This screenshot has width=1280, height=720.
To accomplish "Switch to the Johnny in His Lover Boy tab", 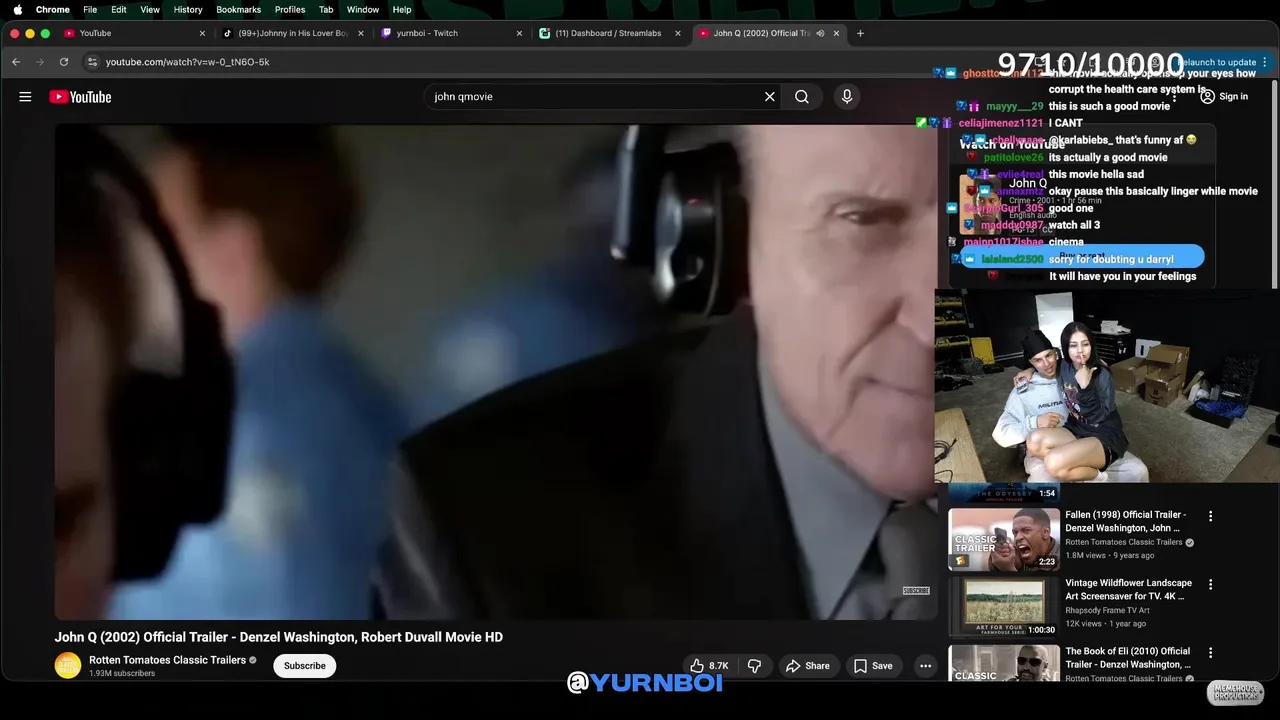I will pyautogui.click(x=293, y=33).
